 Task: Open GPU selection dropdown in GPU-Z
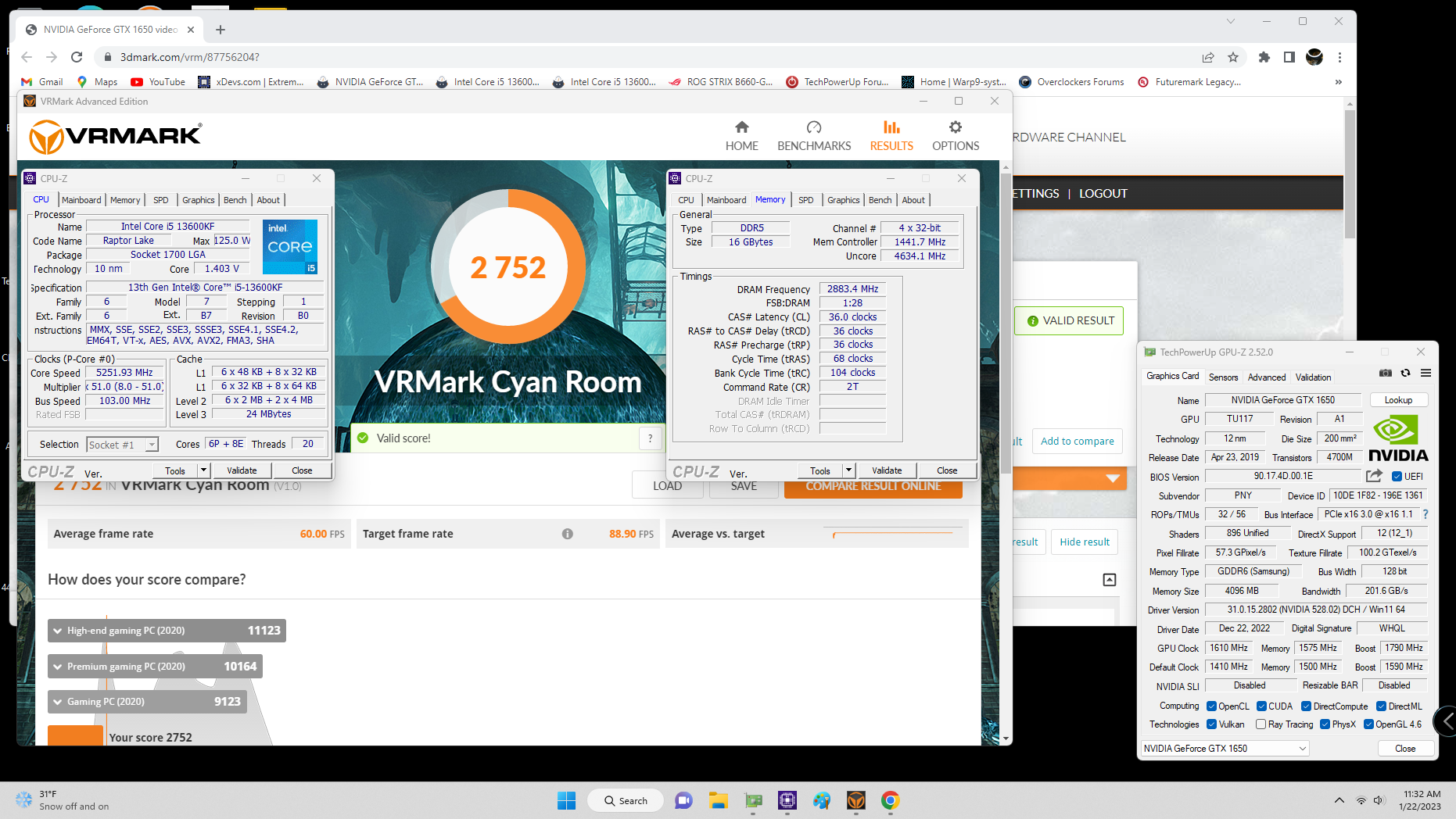click(x=1225, y=749)
